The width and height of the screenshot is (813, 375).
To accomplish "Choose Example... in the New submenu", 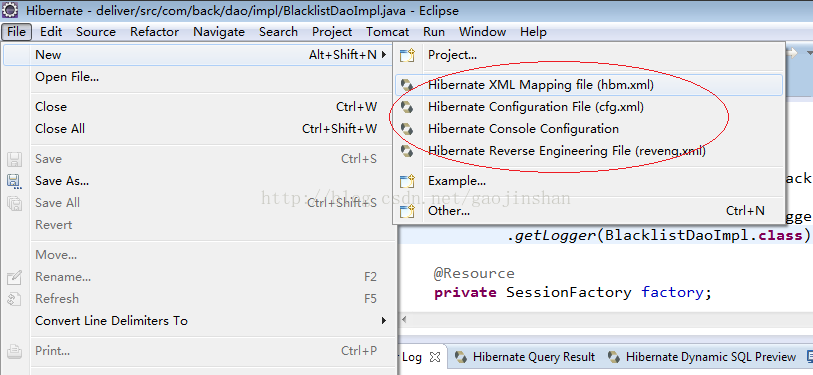I will 588,182.
